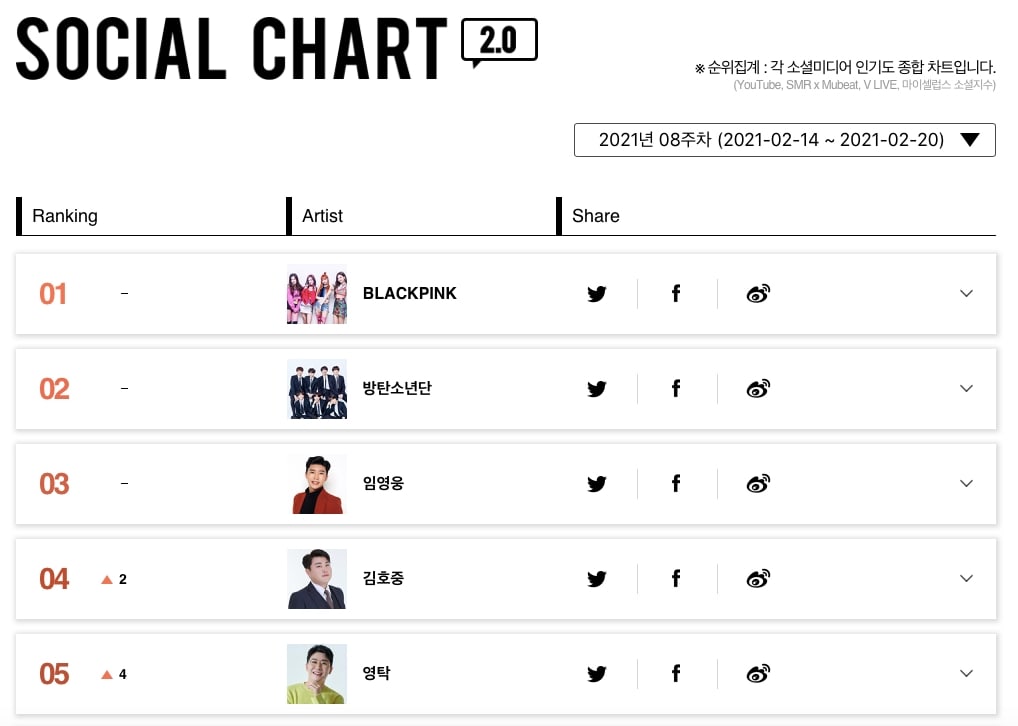Open 김호중 artist name link
Screen dimensions: 1018x726
(383, 578)
